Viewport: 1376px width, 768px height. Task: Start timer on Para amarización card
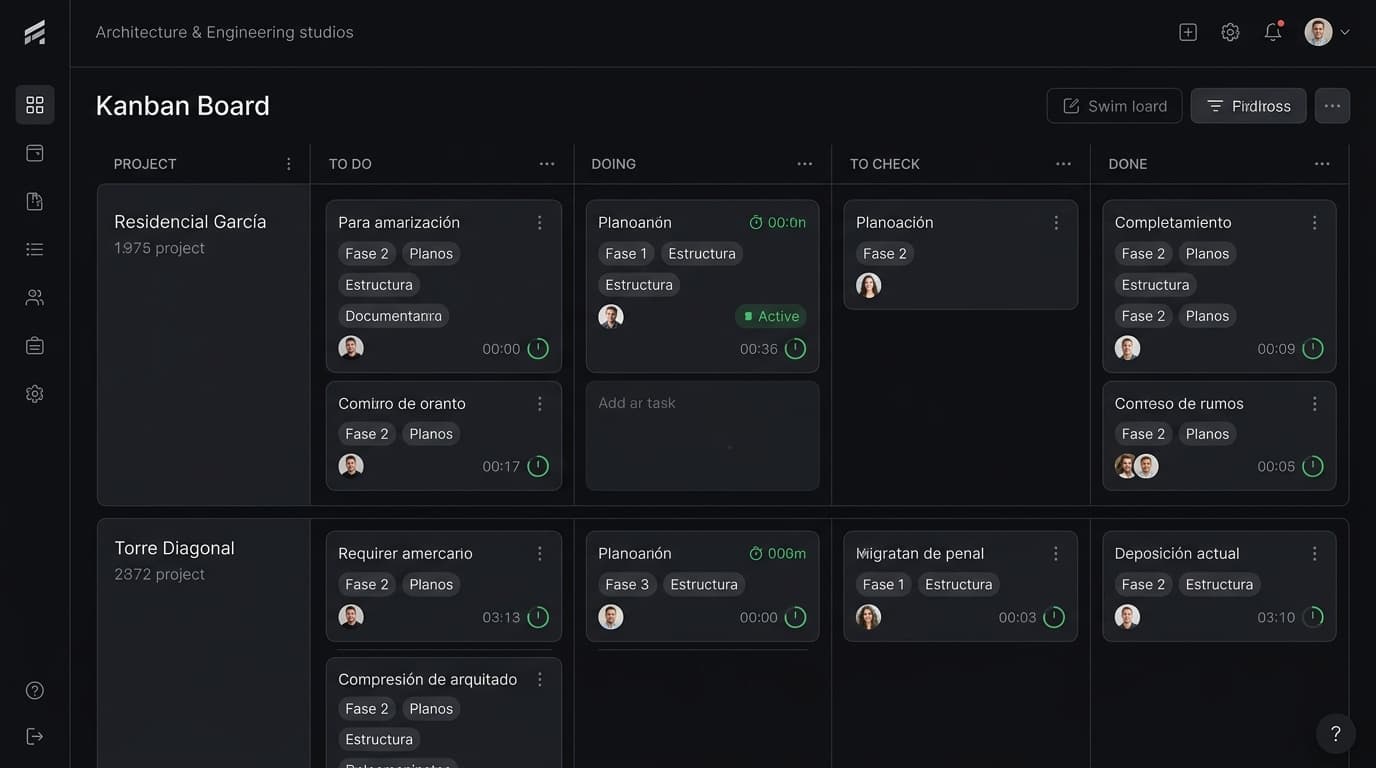[x=538, y=349]
